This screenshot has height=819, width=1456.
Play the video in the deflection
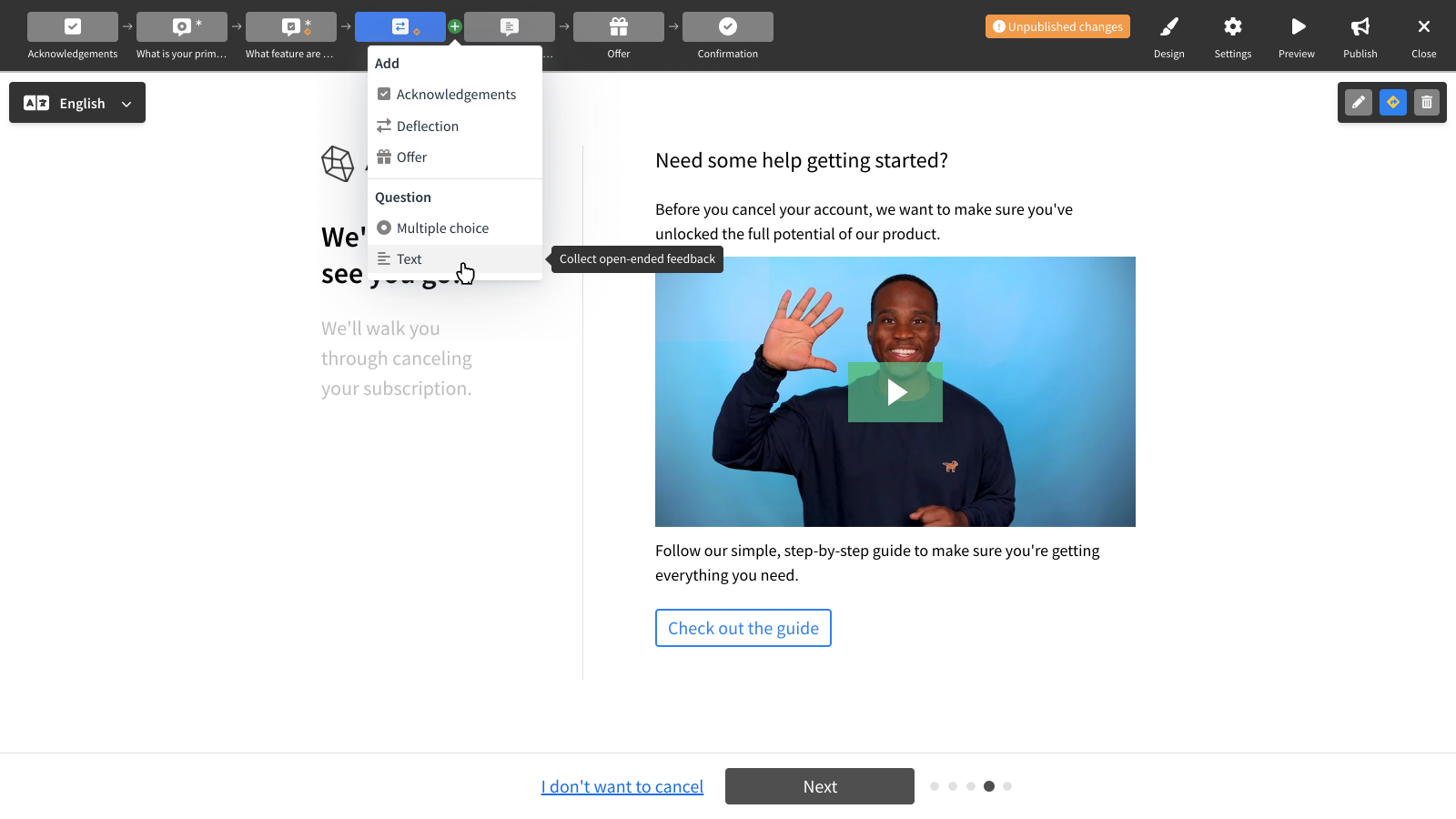(x=895, y=392)
